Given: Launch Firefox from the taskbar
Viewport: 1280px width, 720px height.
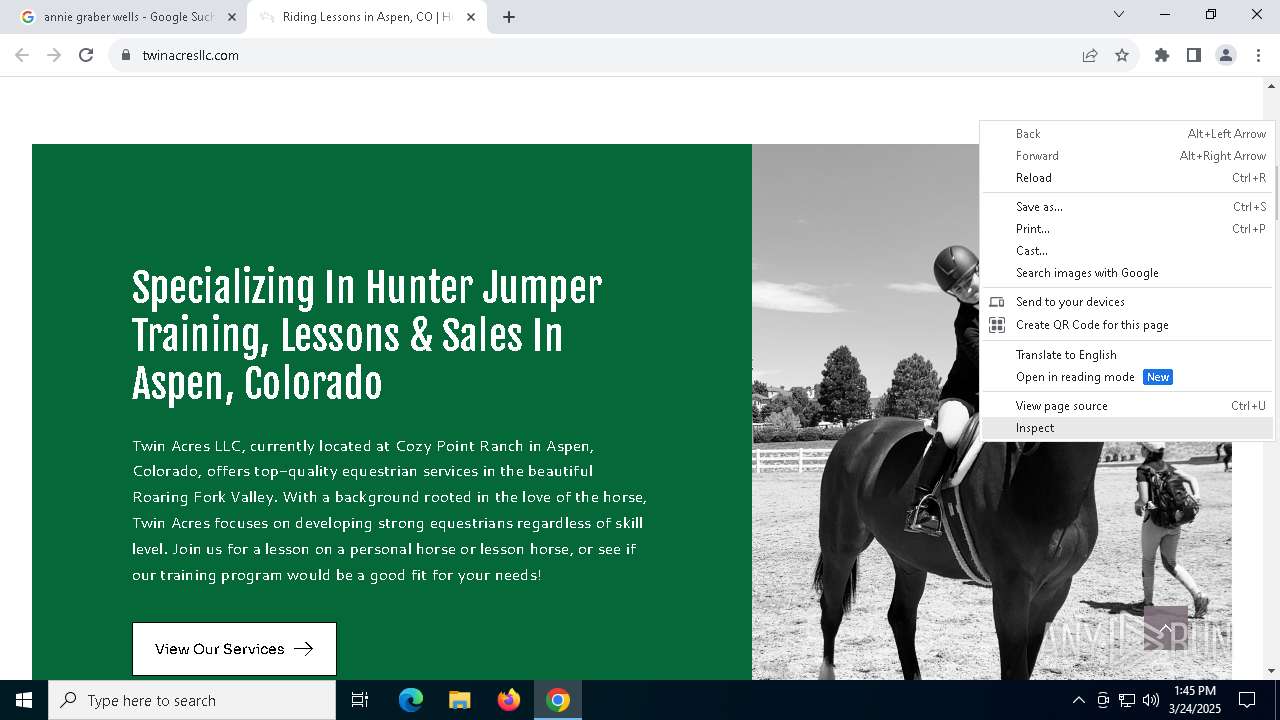Looking at the screenshot, I should 509,700.
